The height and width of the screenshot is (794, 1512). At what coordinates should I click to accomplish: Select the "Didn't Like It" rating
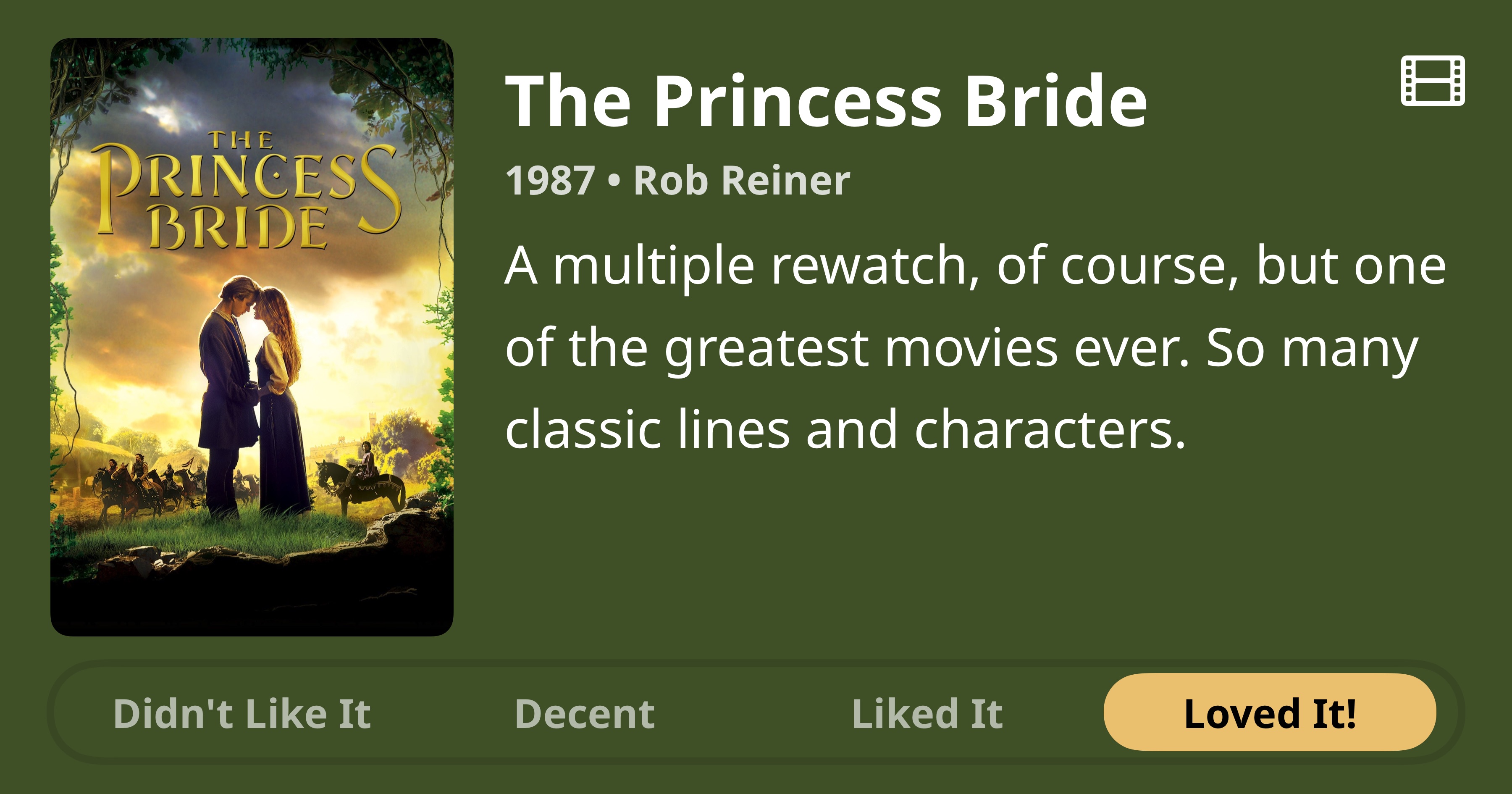pyautogui.click(x=242, y=714)
